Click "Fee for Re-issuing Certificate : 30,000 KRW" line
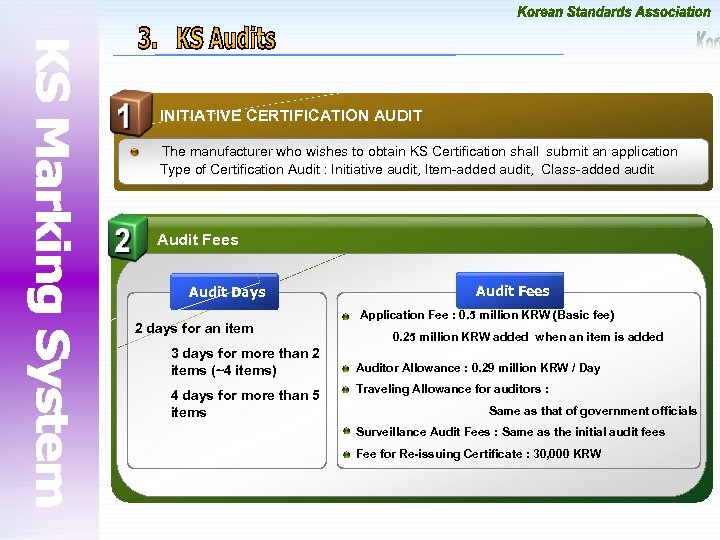 point(478,454)
